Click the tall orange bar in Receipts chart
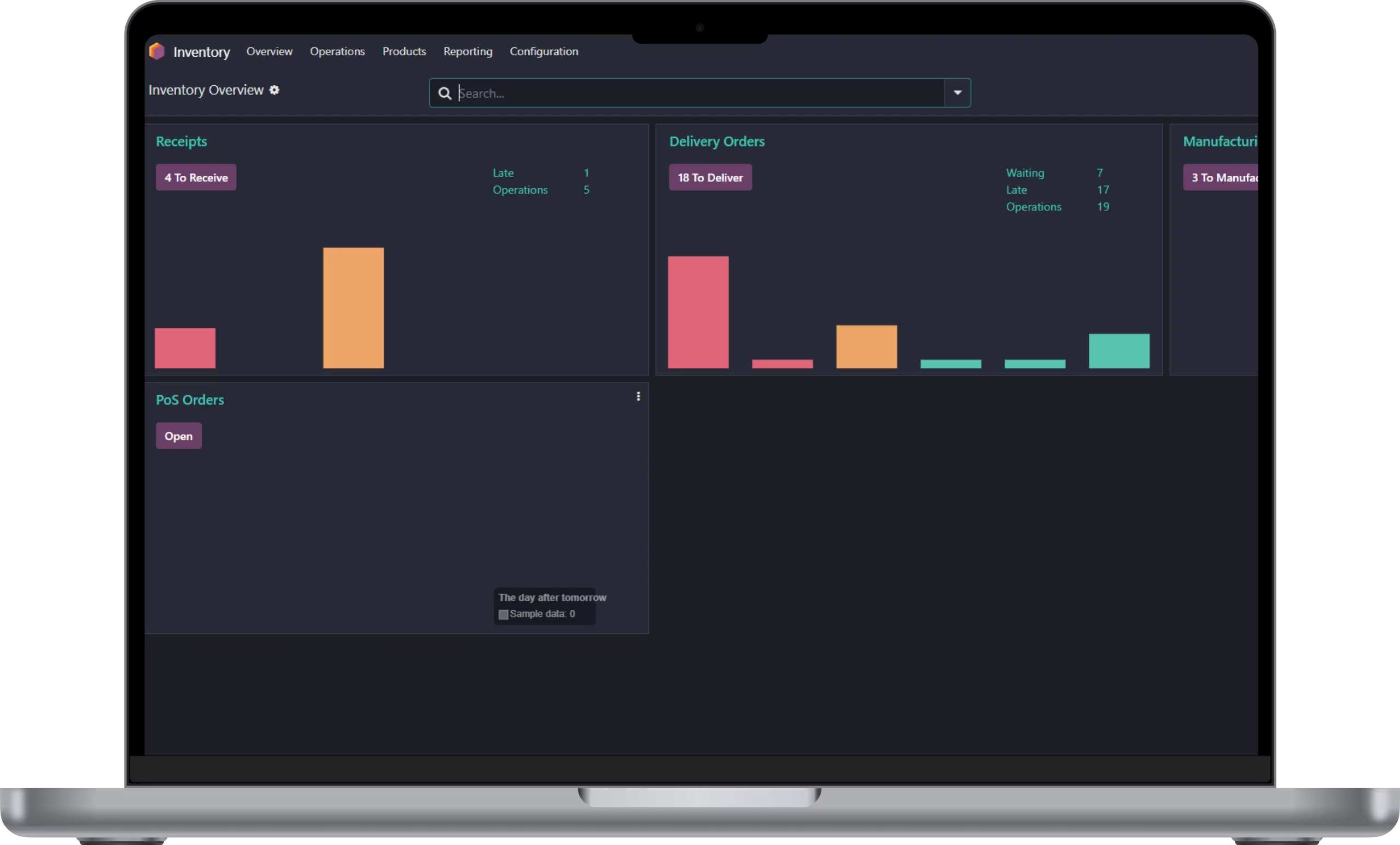 click(x=353, y=308)
